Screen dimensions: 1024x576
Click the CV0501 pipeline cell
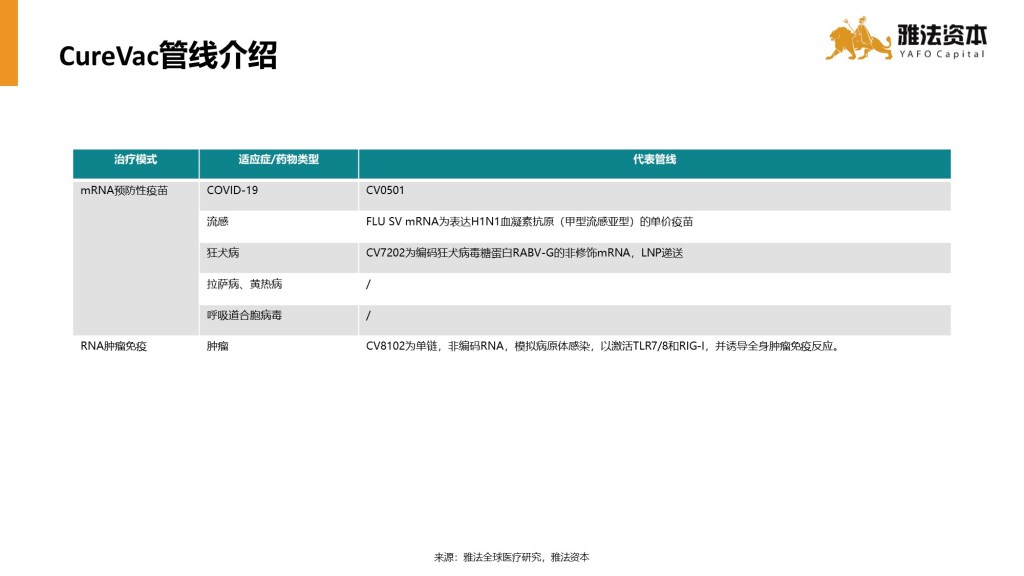pos(385,190)
